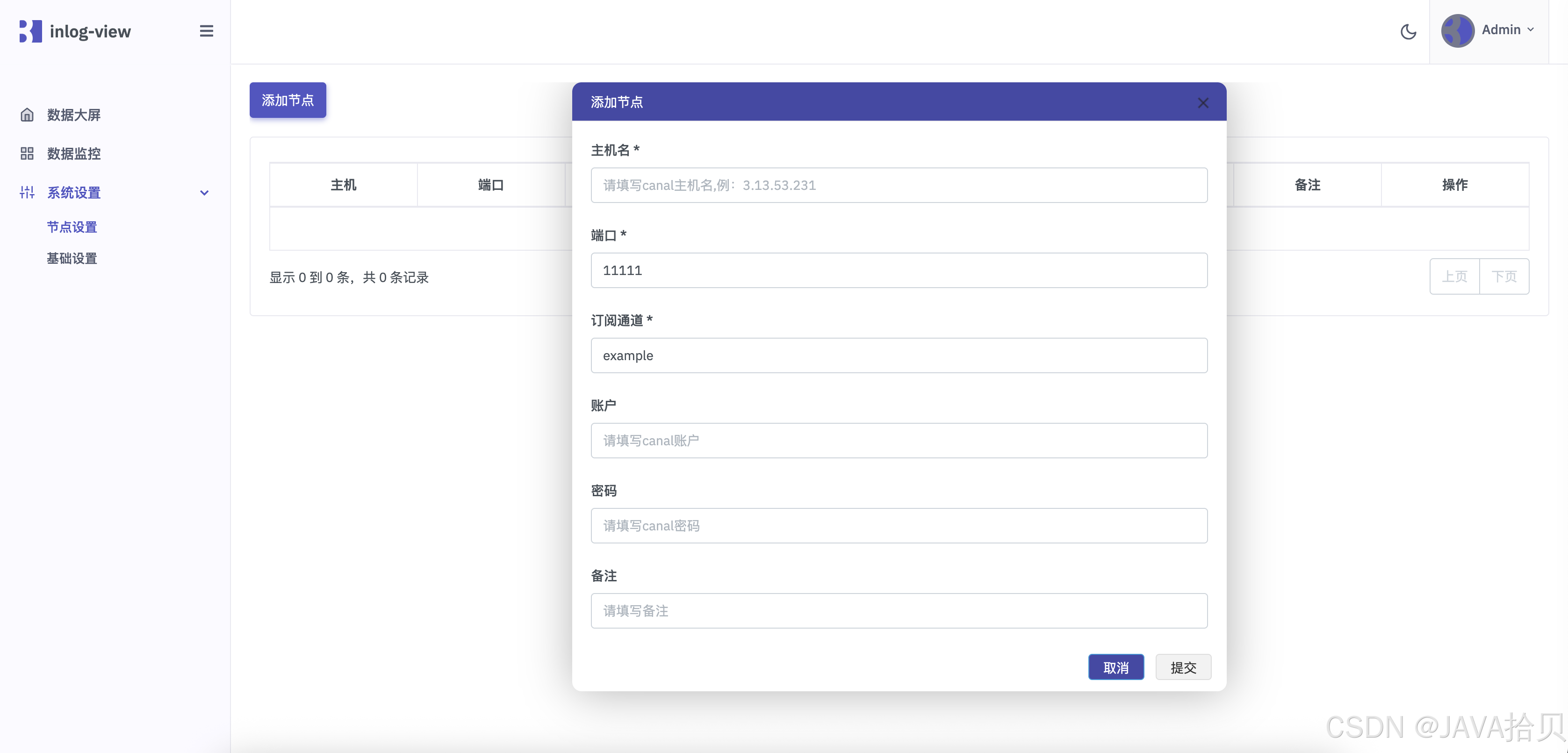
Task: Click the grid icon for 数据监控
Action: [27, 153]
